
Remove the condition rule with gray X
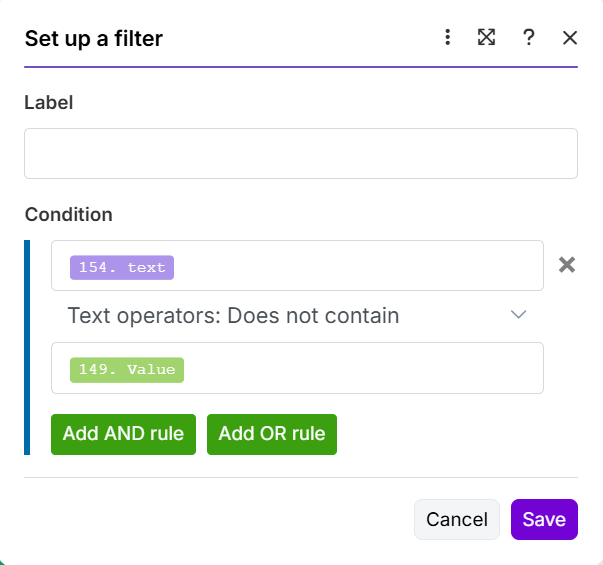coord(567,265)
